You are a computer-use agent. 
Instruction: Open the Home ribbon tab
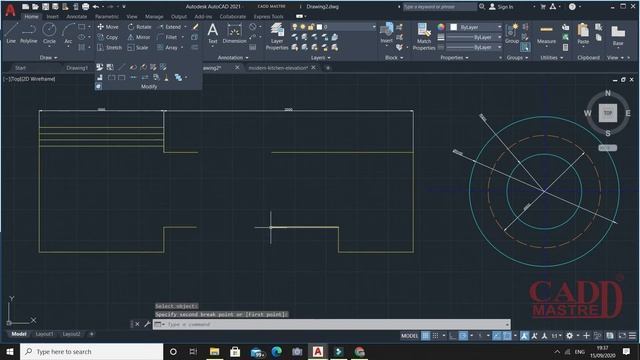point(31,17)
